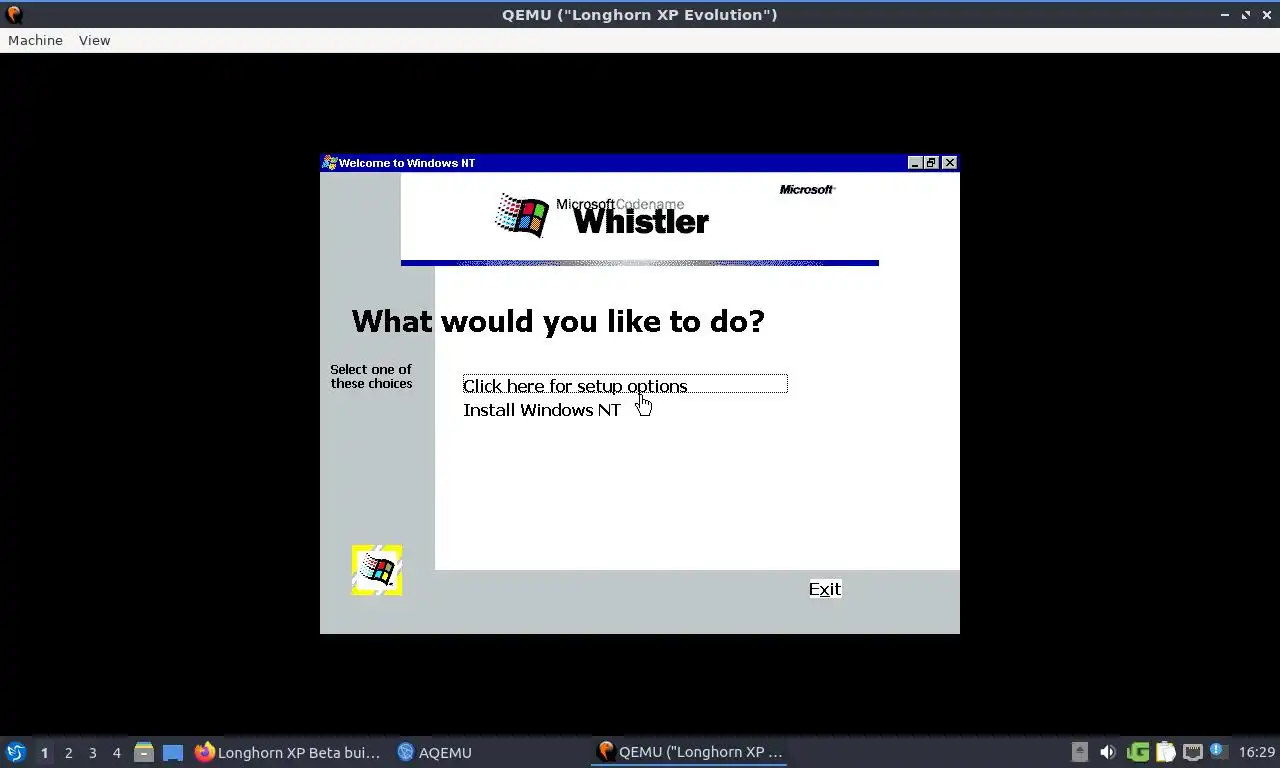Click the Microsoft logo text

point(807,189)
